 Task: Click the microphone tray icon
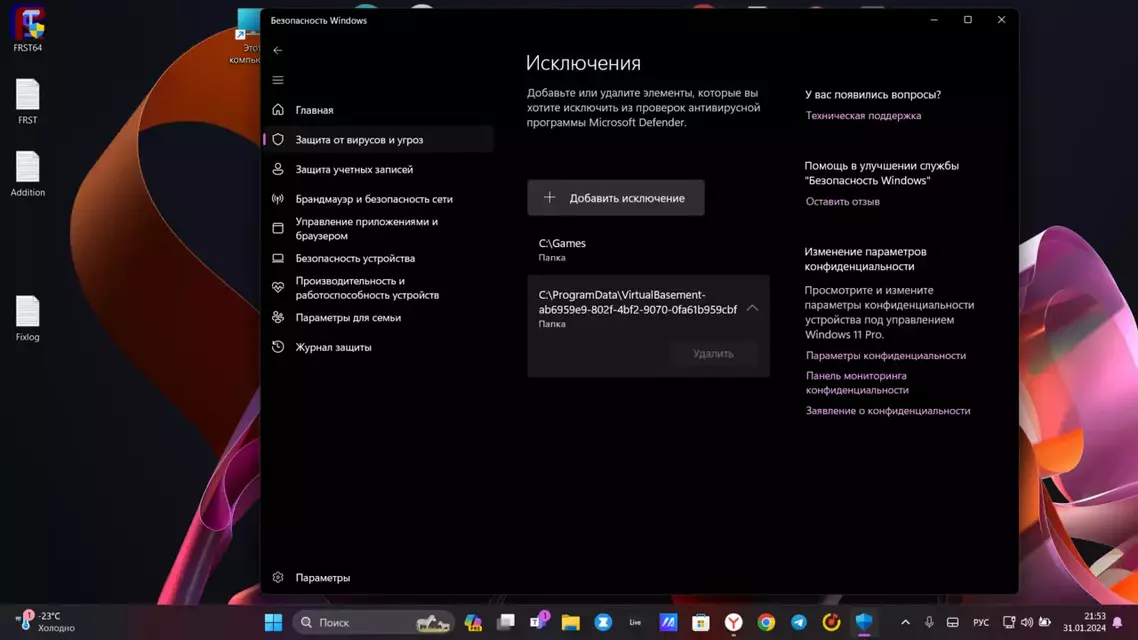click(x=929, y=623)
